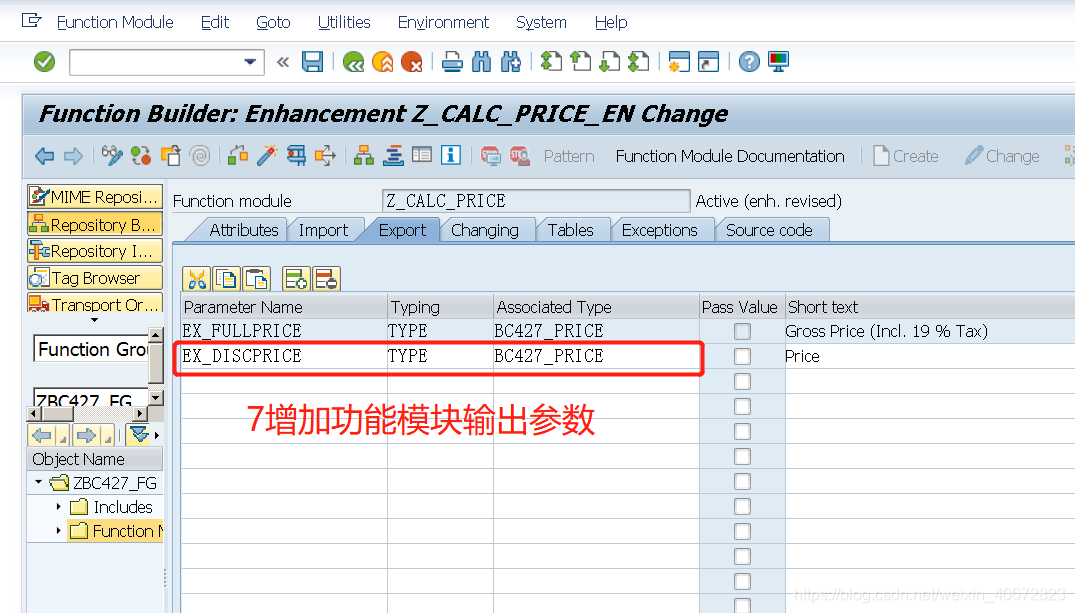Click the Tag Browser button

pos(95,278)
